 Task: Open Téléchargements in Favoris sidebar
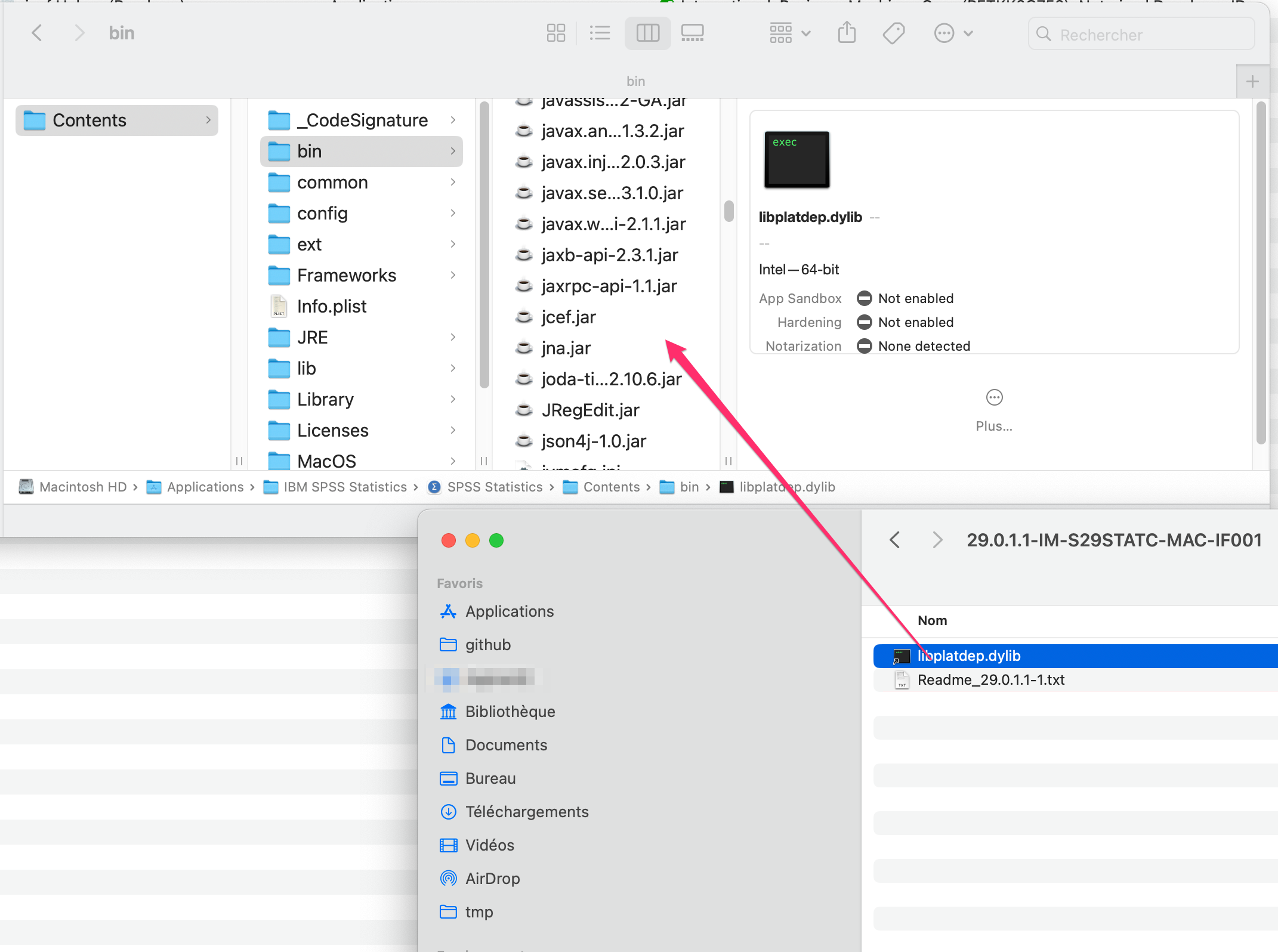click(526, 812)
